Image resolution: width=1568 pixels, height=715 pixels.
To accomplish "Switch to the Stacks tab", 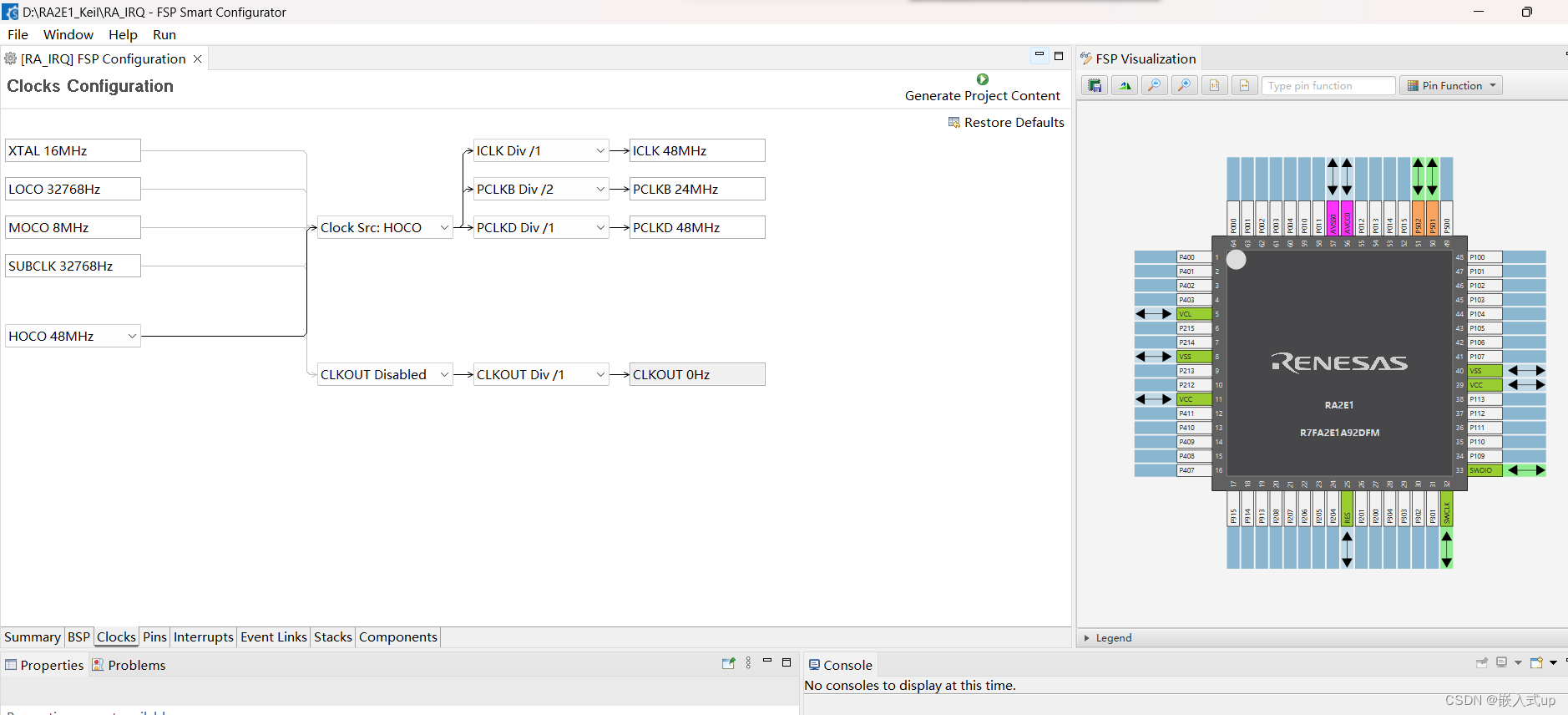I will point(333,636).
